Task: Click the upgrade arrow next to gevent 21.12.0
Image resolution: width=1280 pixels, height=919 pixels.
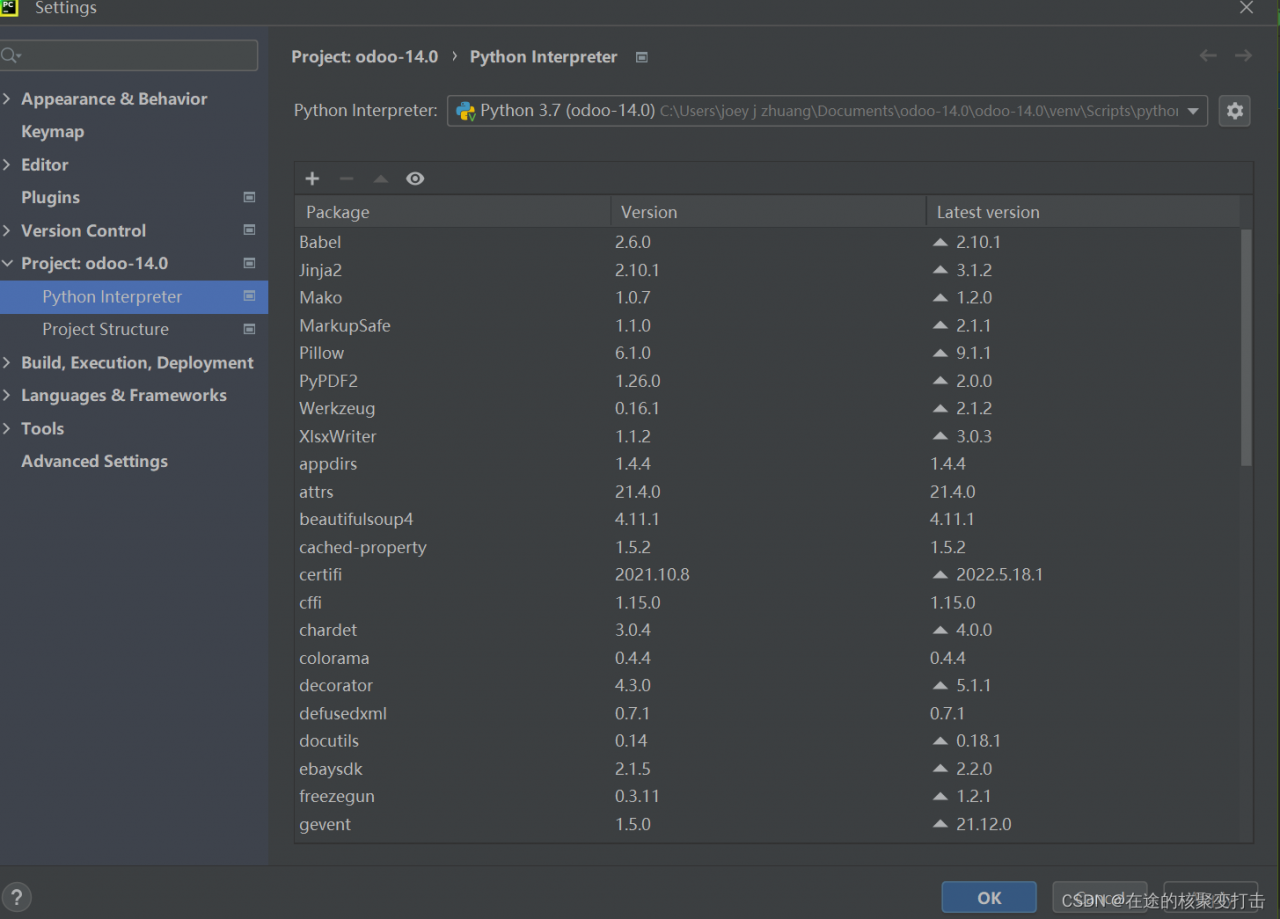Action: pyautogui.click(x=940, y=824)
